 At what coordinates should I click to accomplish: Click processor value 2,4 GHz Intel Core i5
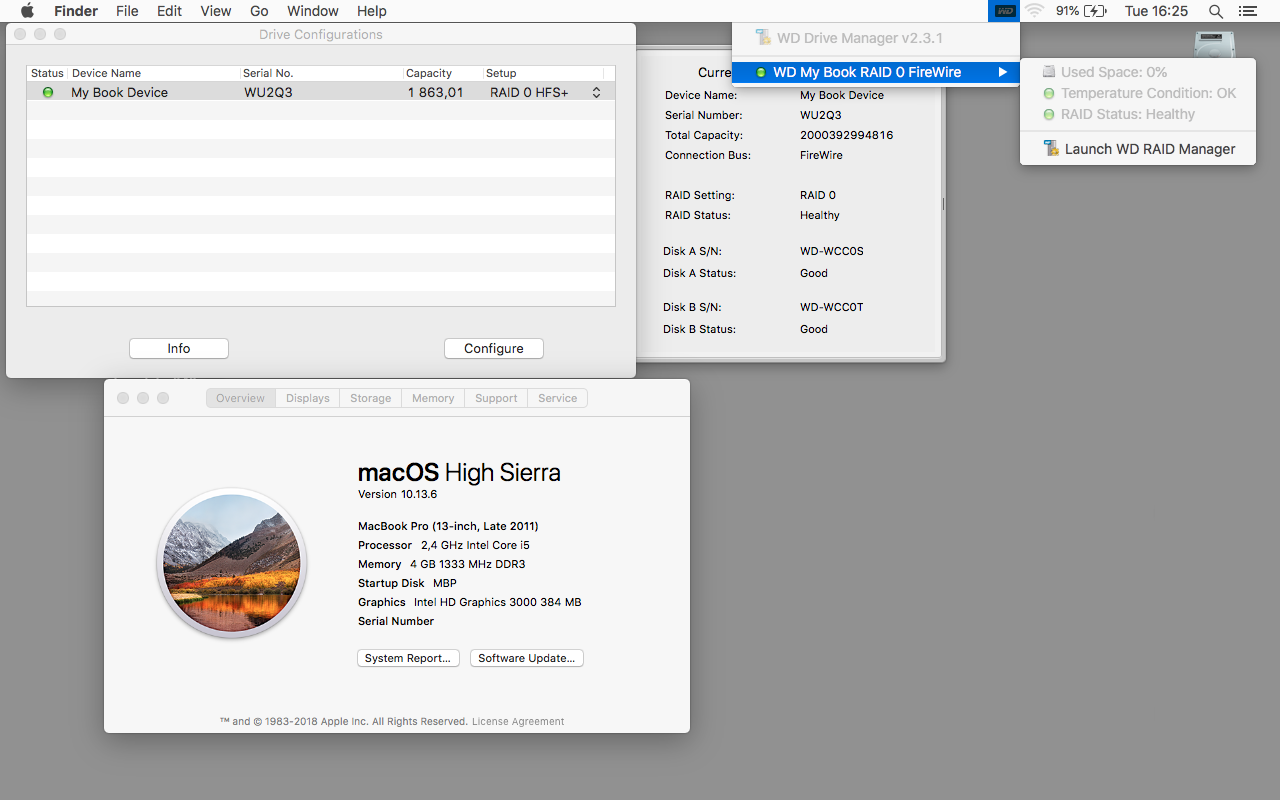(x=475, y=545)
